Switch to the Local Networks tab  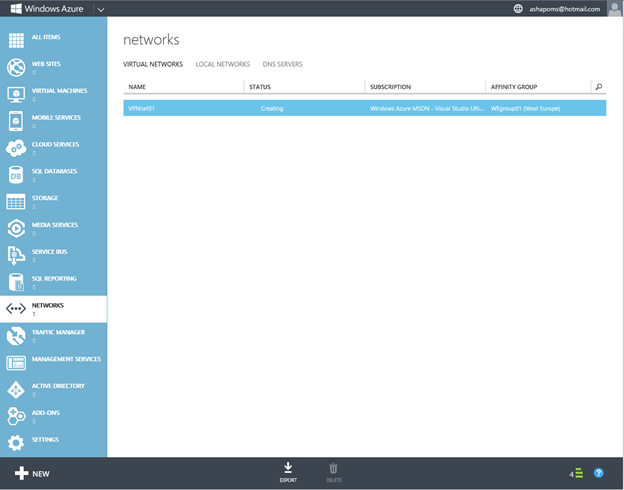(222, 64)
